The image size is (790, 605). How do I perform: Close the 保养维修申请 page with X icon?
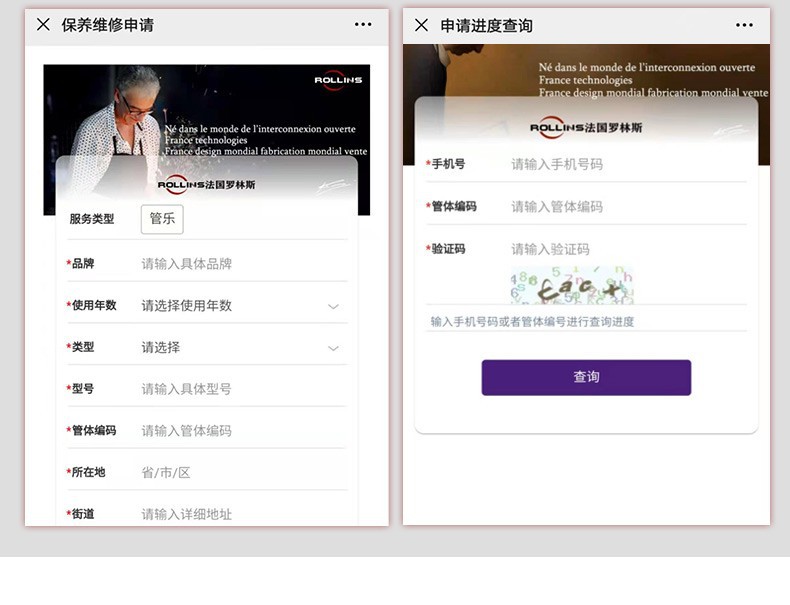[x=43, y=24]
